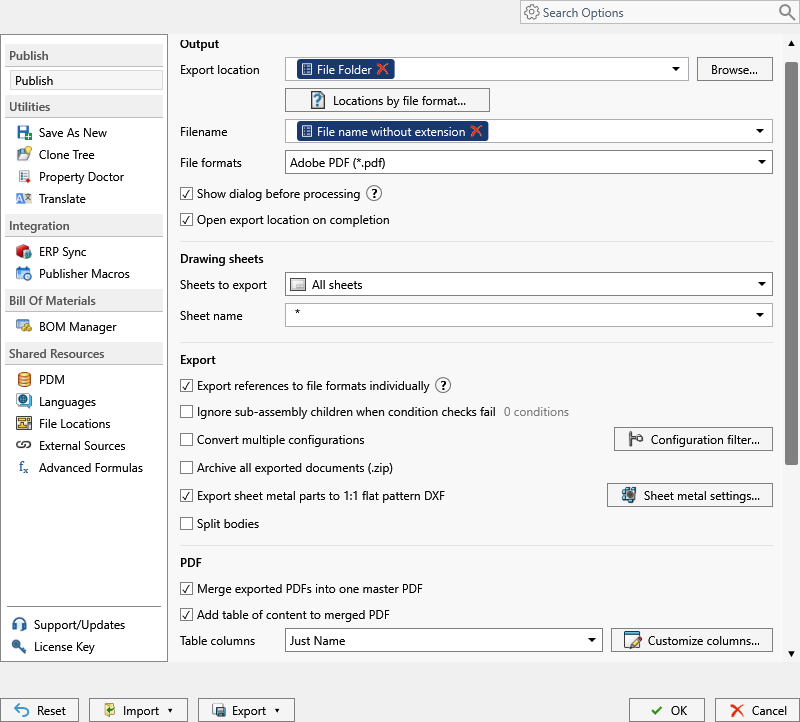Click Locations by file format... button
The height and width of the screenshot is (722, 800).
387,101
